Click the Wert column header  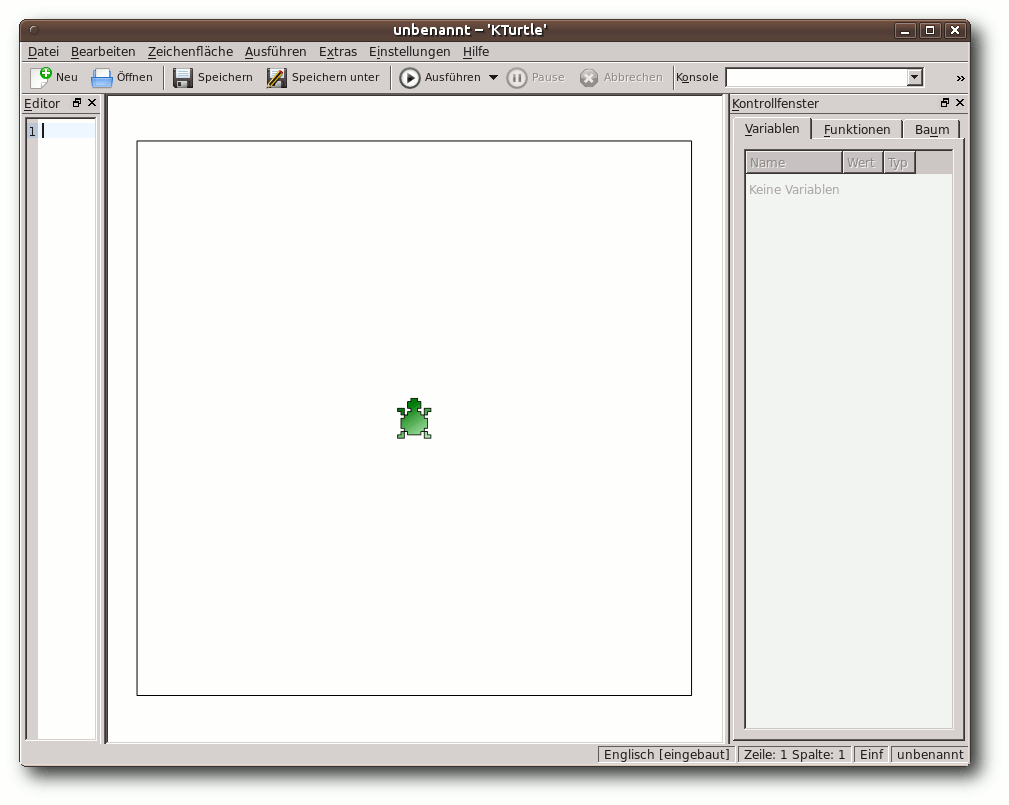click(862, 163)
